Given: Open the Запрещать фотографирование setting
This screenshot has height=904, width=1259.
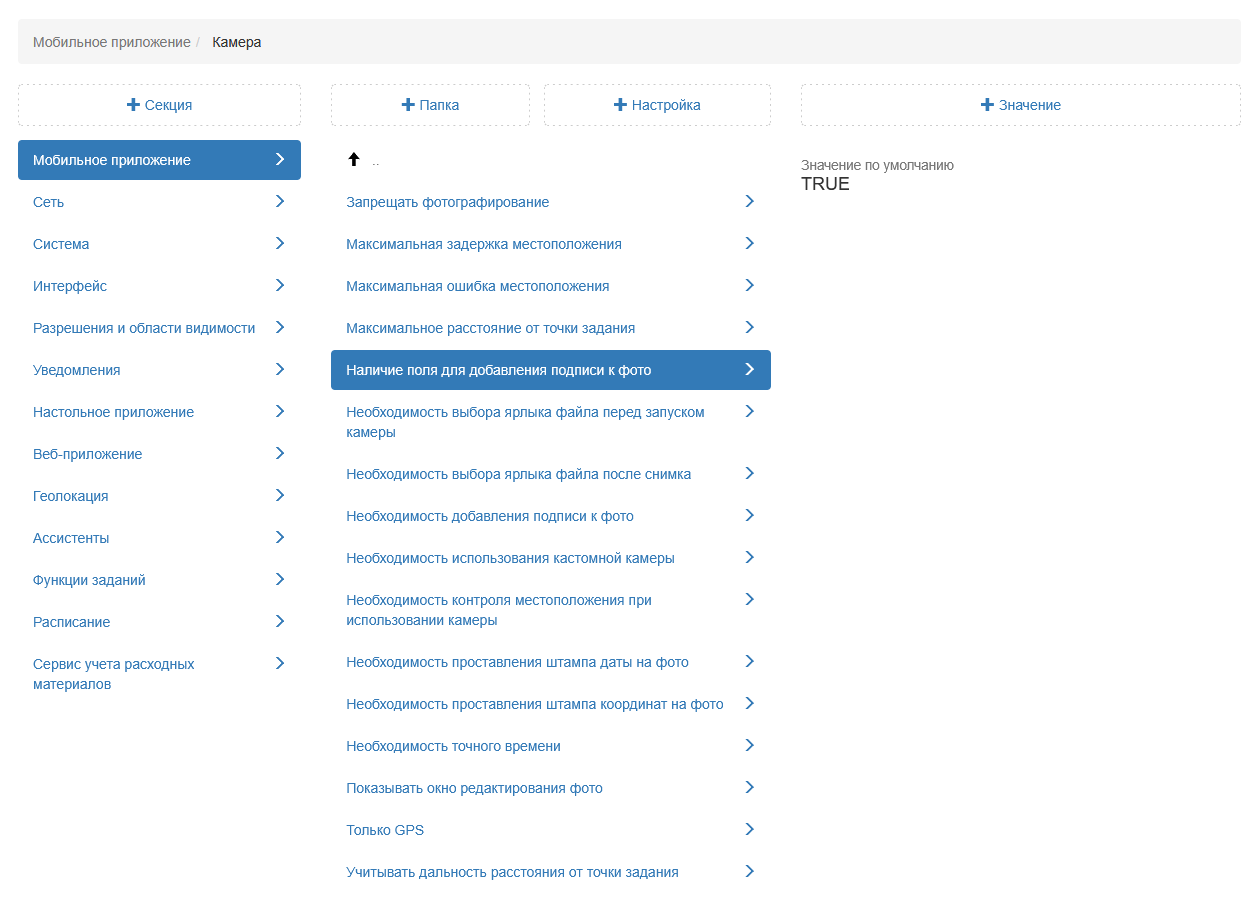Looking at the screenshot, I should point(447,202).
